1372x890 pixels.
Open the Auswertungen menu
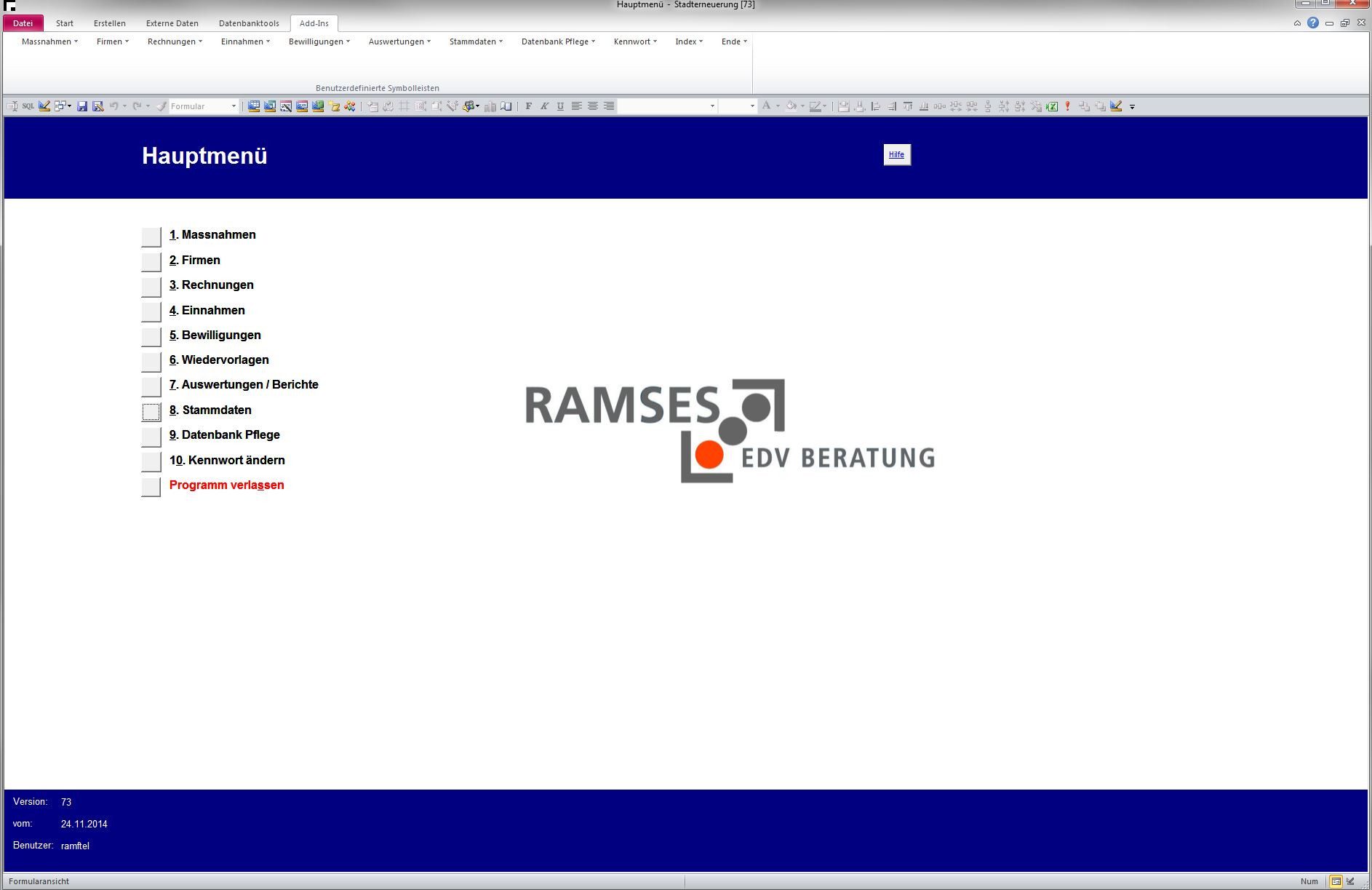(x=399, y=41)
